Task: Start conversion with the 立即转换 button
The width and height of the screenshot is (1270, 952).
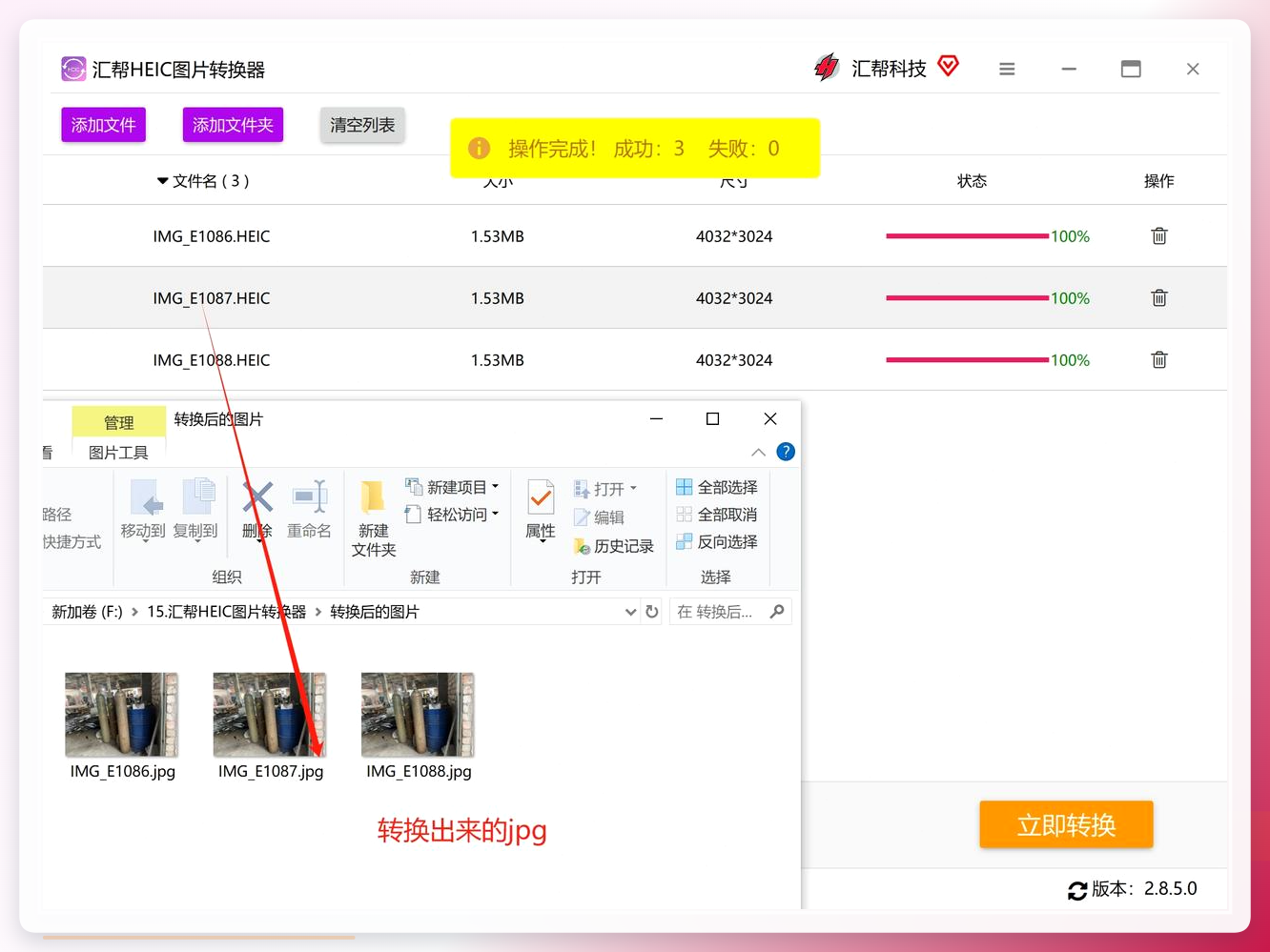Action: click(1066, 824)
